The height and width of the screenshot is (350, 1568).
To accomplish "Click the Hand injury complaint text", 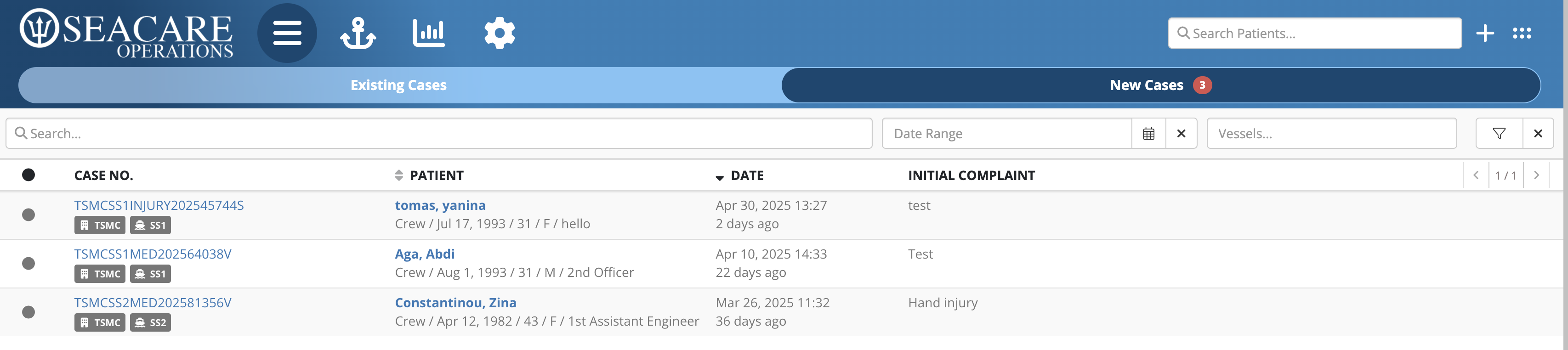I will (943, 303).
